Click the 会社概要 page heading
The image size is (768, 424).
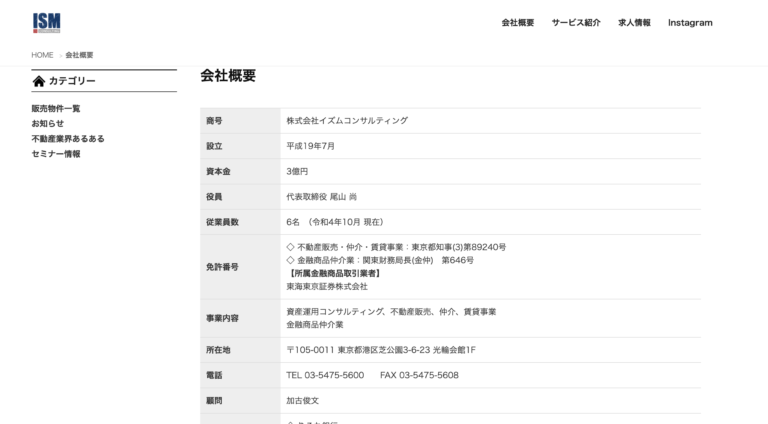pos(228,76)
